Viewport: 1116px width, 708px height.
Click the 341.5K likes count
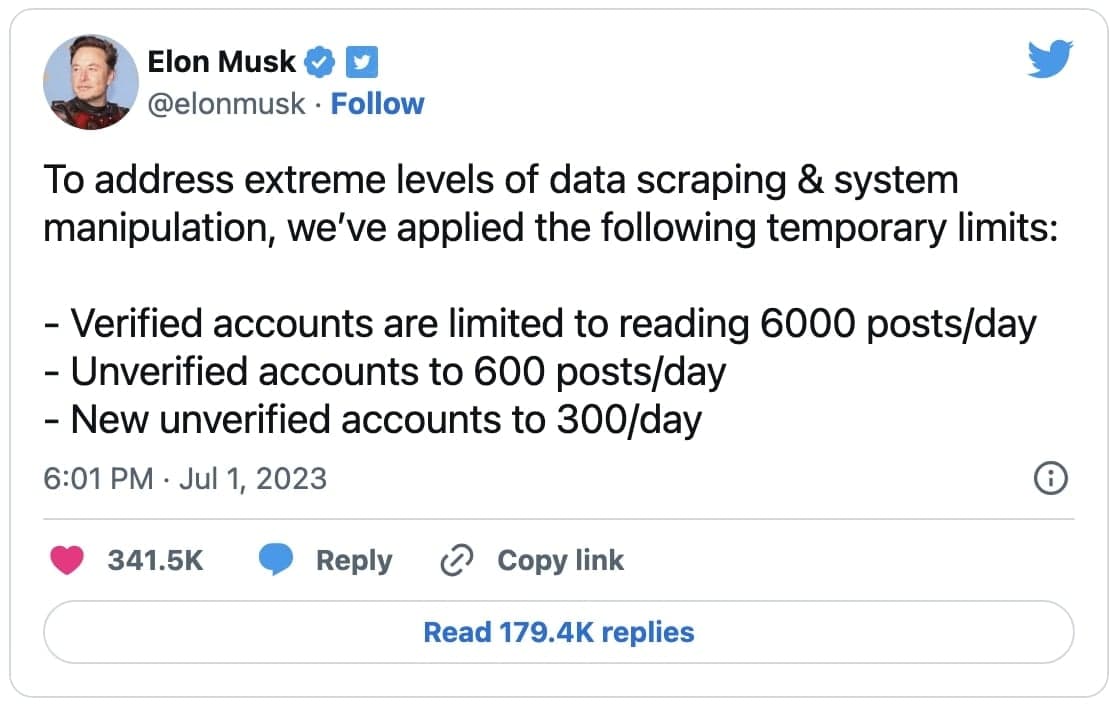[x=155, y=561]
